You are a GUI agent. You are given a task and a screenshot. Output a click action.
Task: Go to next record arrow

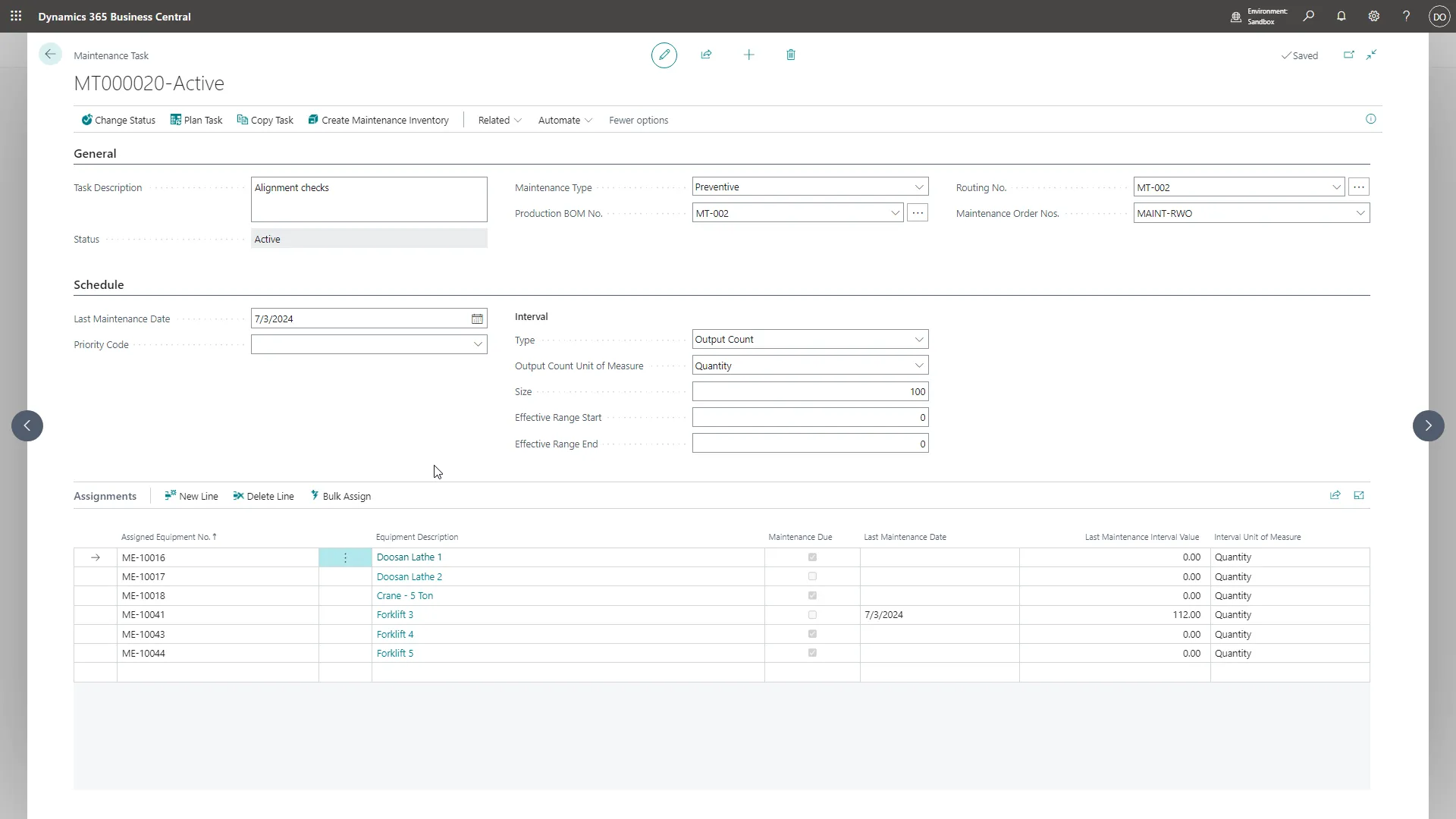point(1428,425)
